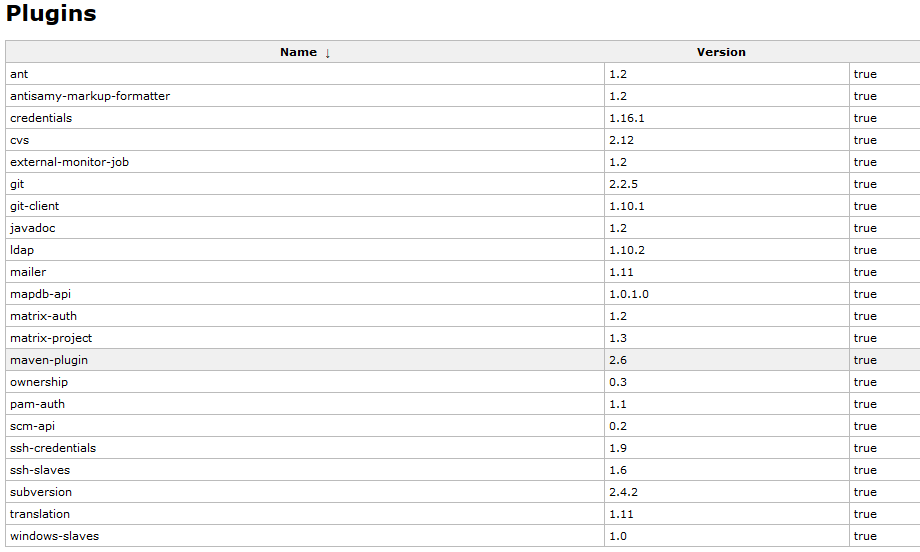Select the git-client plugin name

click(35, 206)
